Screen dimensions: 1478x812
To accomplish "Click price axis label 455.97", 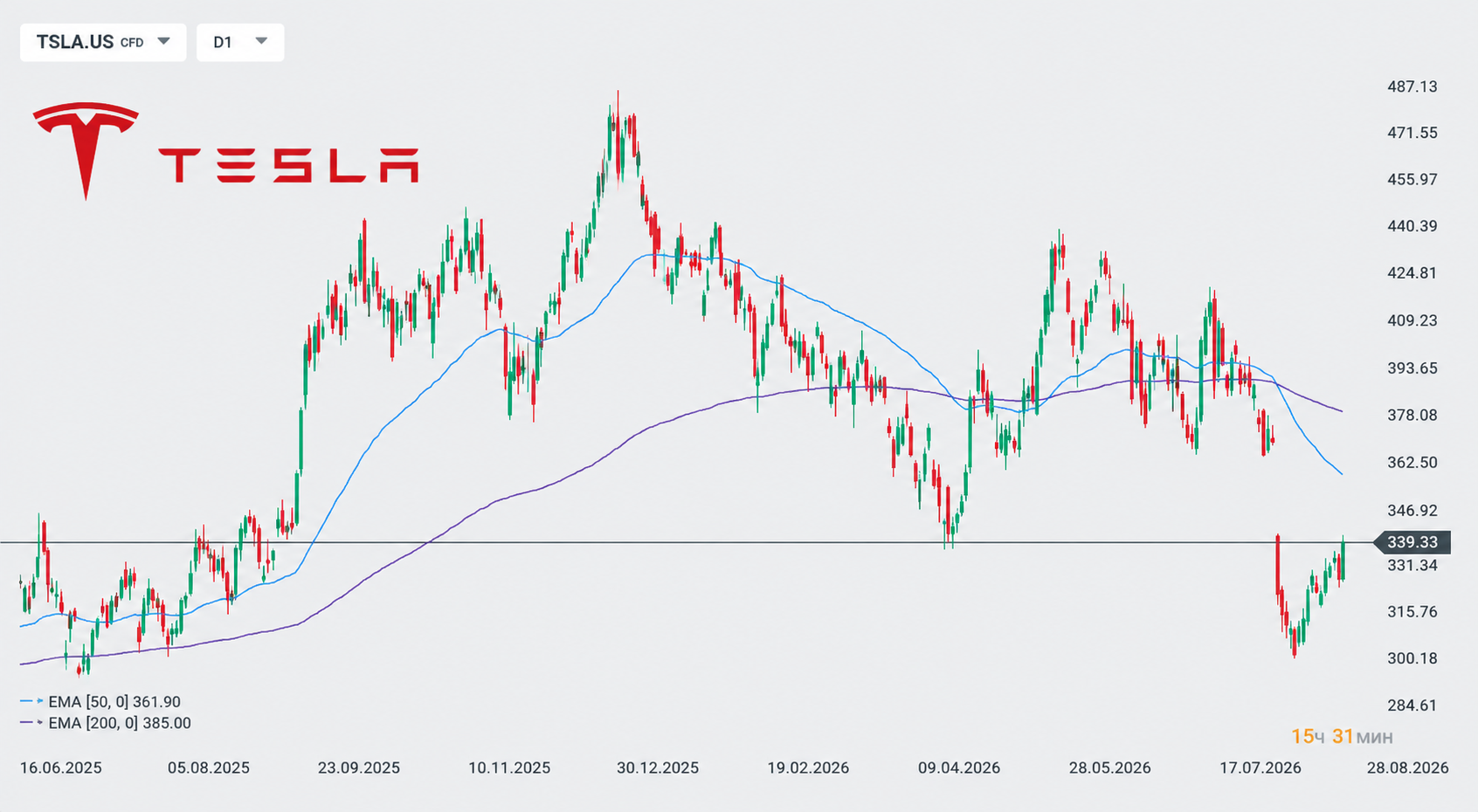I will tap(1412, 179).
